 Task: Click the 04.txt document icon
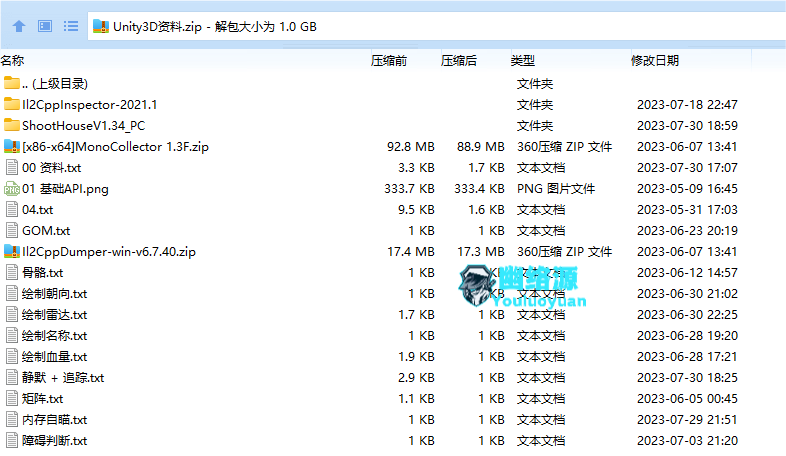[x=12, y=209]
